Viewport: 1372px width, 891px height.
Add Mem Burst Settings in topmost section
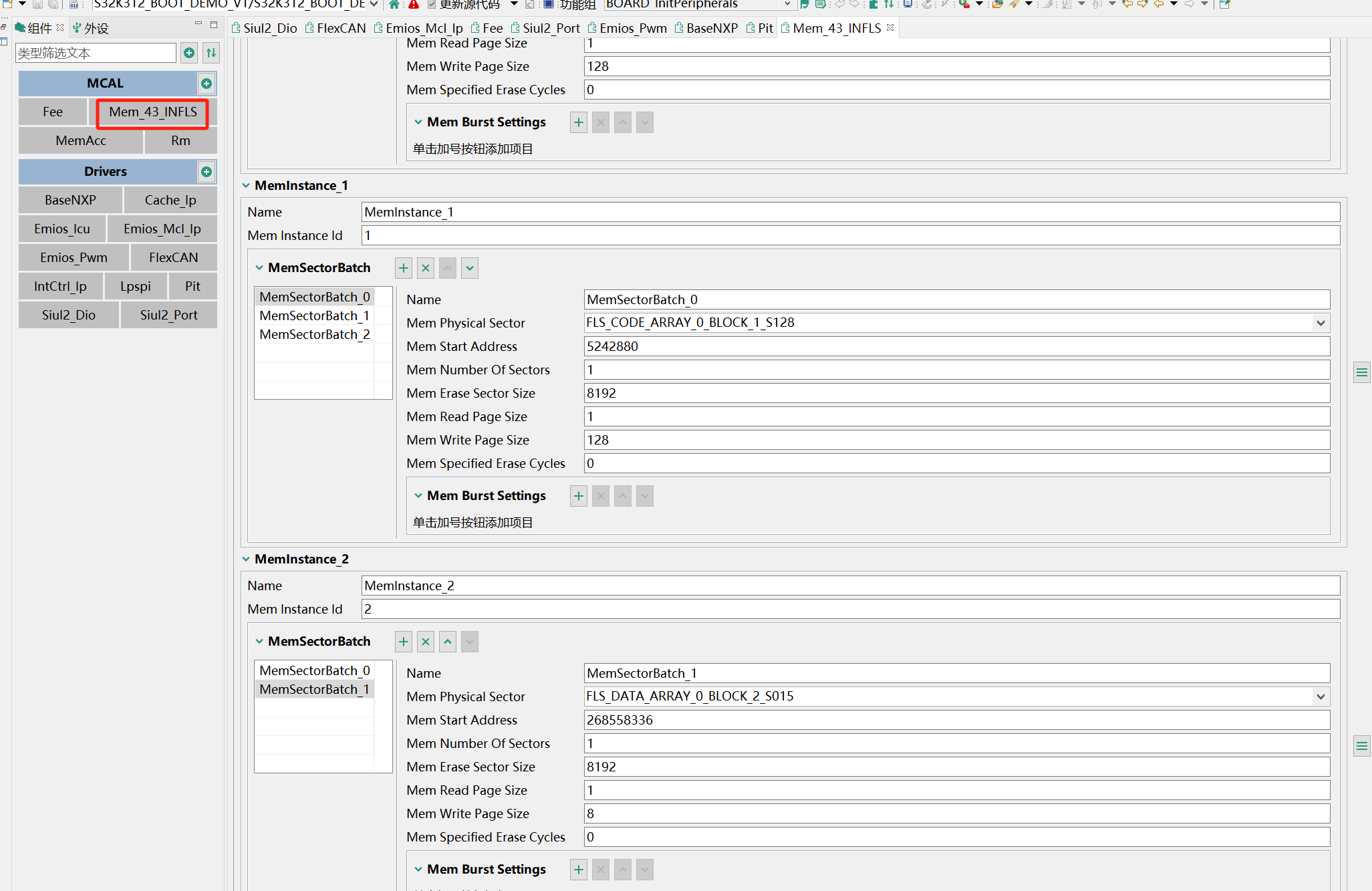pos(579,122)
